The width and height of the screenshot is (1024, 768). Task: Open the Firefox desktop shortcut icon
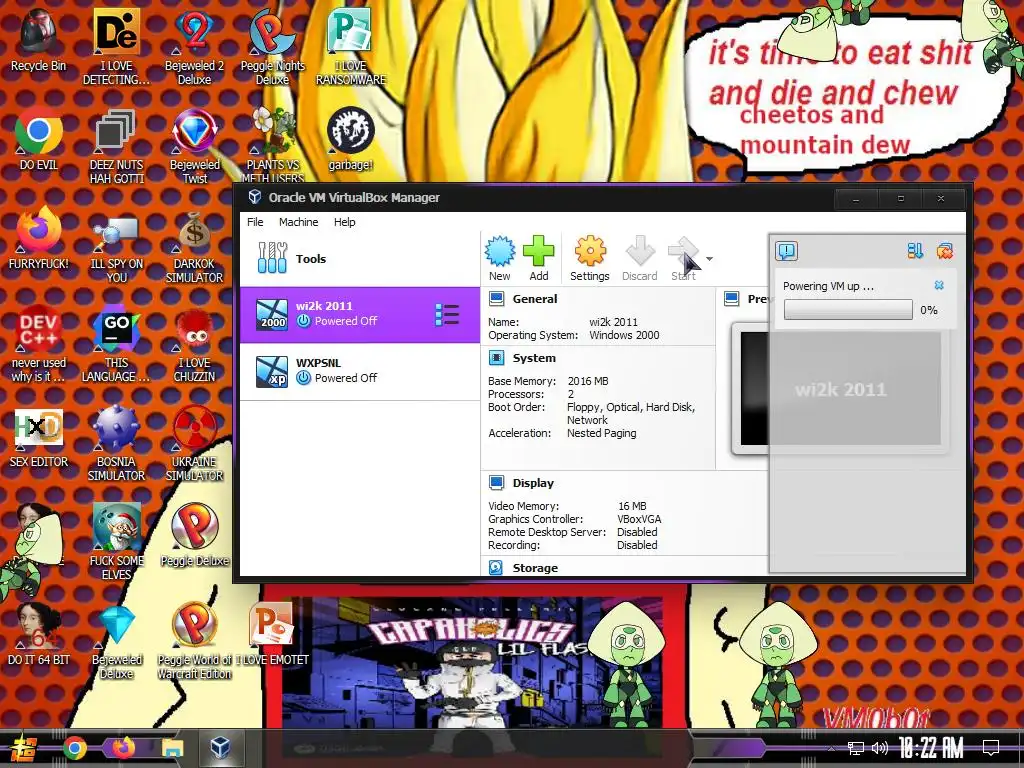click(x=39, y=238)
